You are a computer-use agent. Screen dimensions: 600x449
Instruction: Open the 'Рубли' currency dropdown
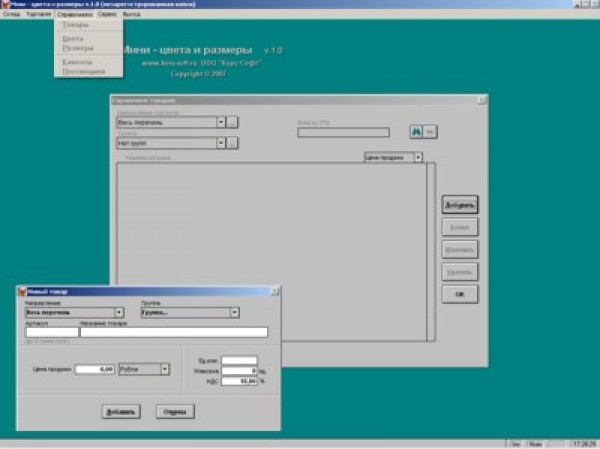click(165, 369)
